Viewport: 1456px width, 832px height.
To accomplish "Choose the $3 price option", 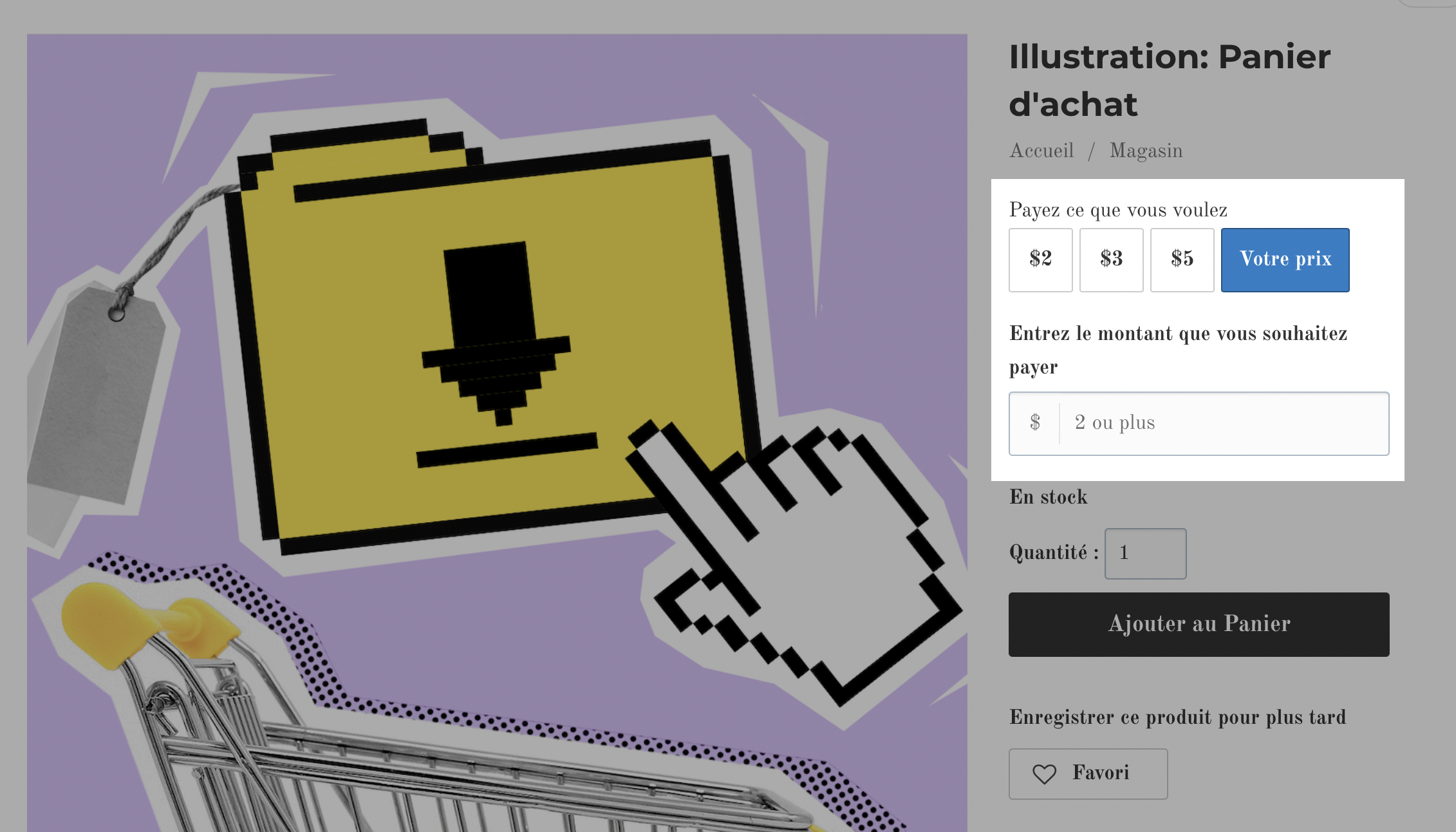I will (1111, 260).
